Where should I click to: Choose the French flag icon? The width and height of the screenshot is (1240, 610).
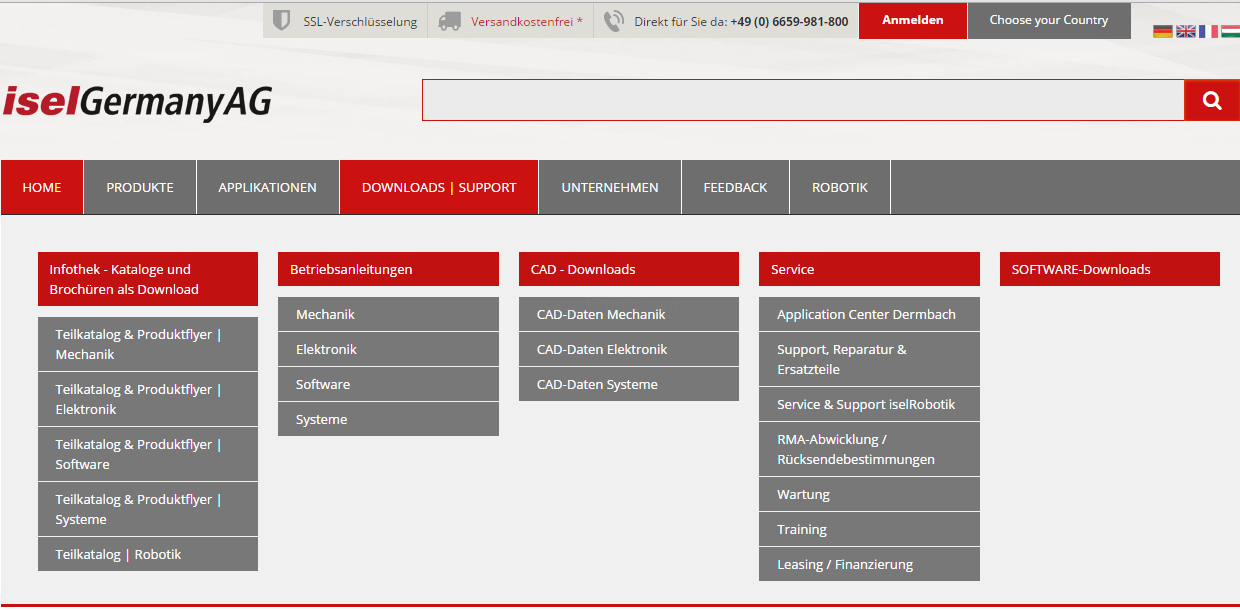click(1208, 31)
